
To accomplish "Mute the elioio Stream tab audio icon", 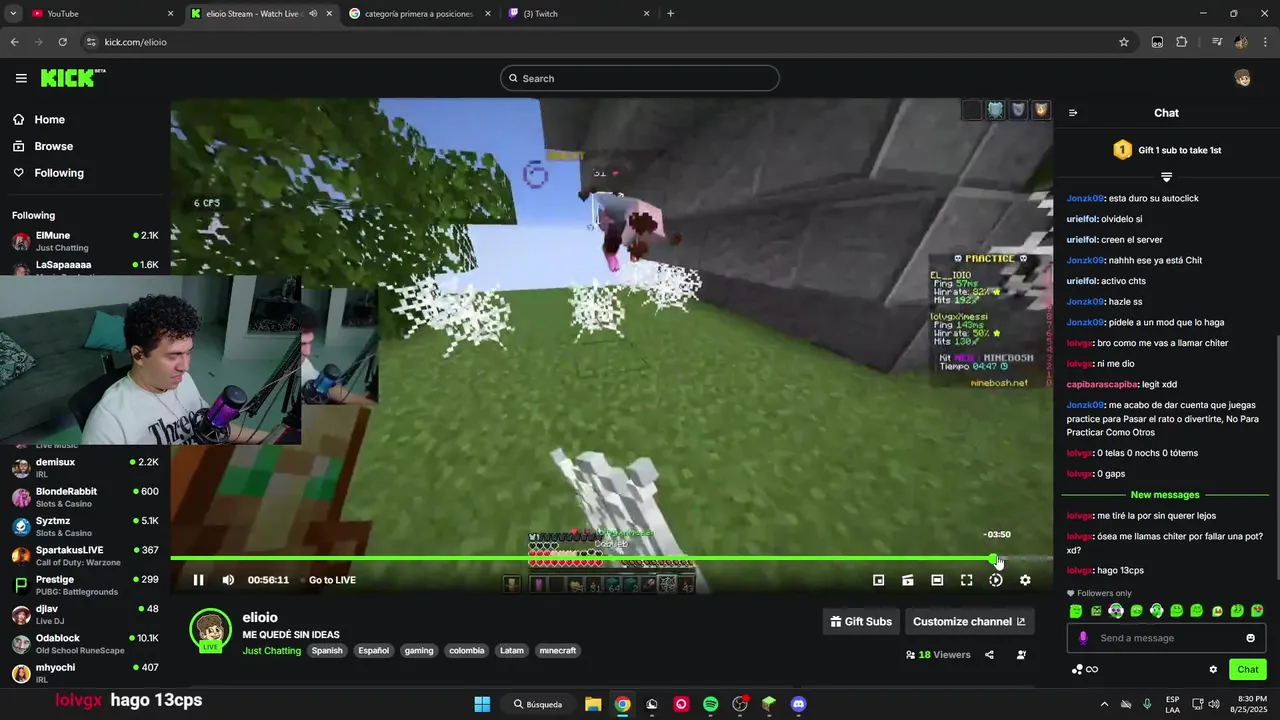I will coord(313,14).
